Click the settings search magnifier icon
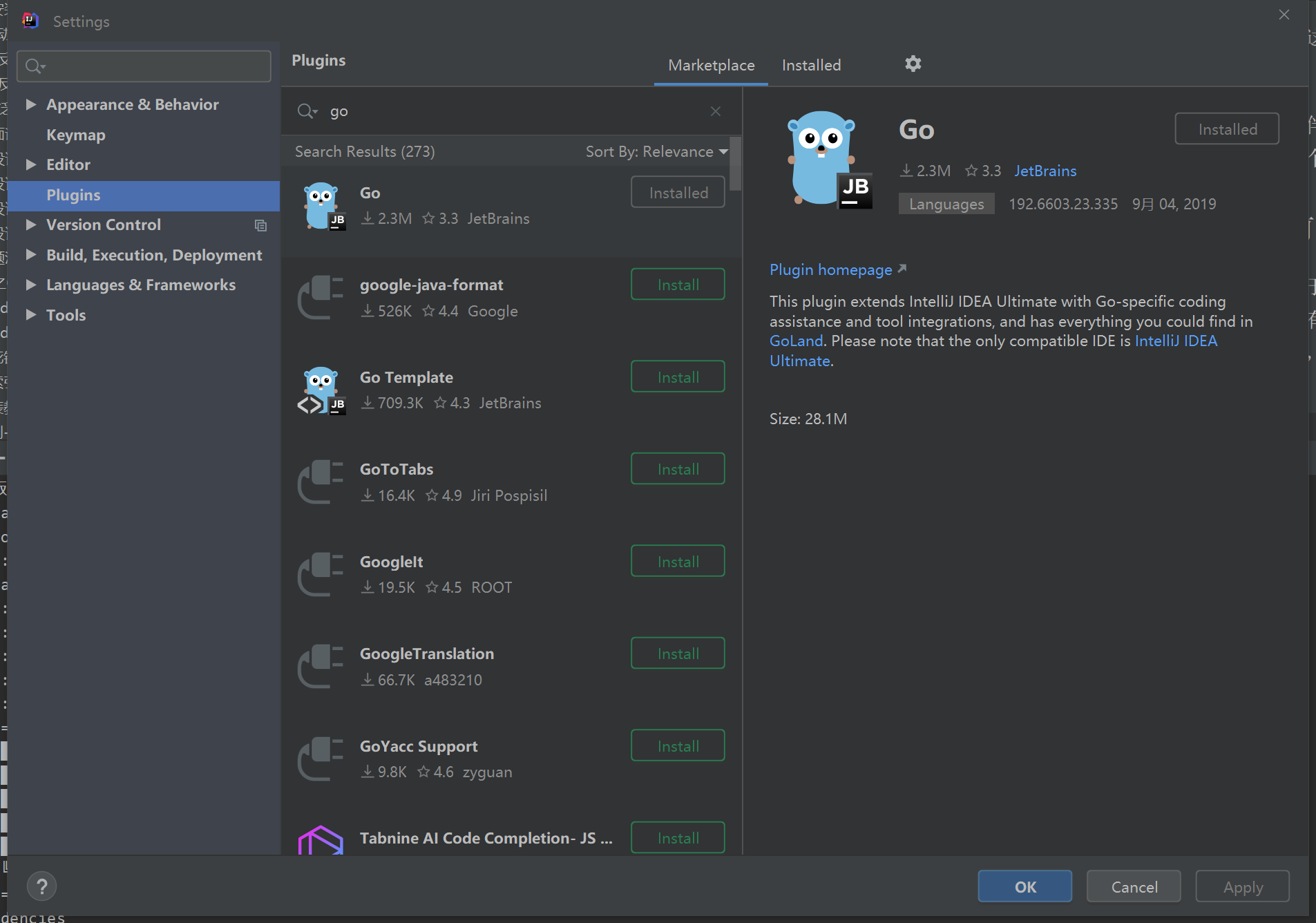 [x=35, y=66]
